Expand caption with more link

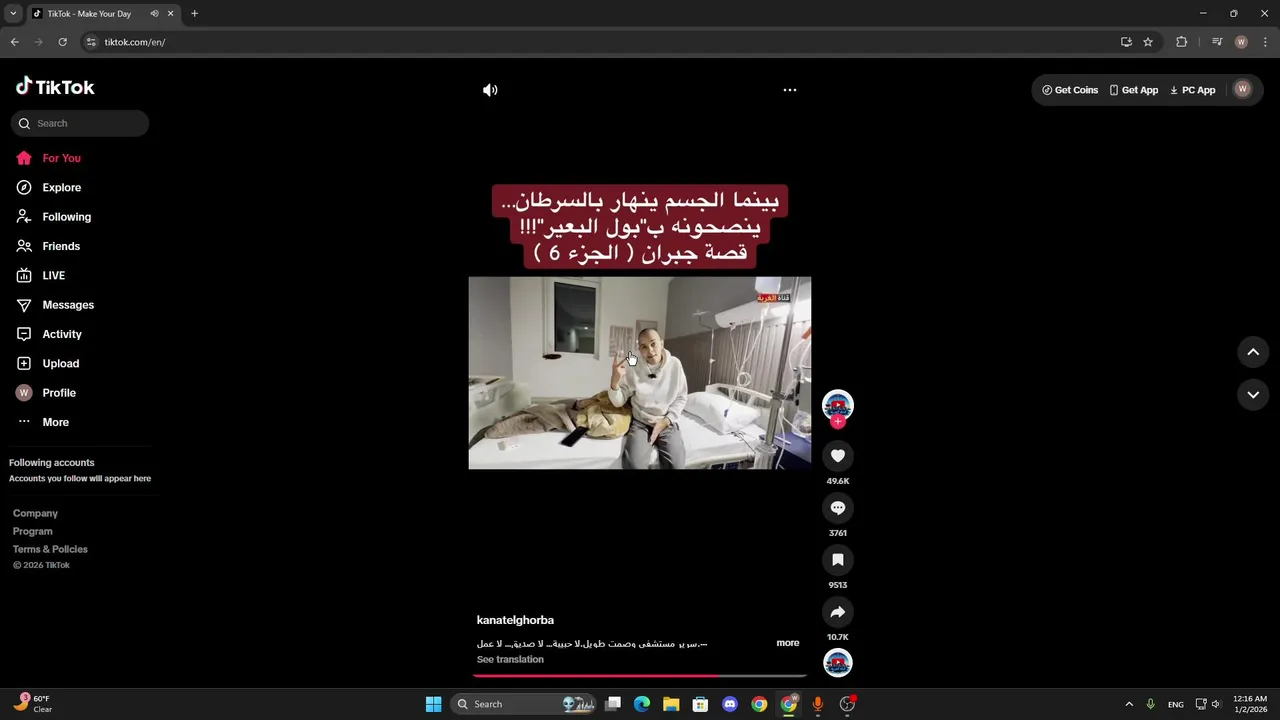point(788,643)
